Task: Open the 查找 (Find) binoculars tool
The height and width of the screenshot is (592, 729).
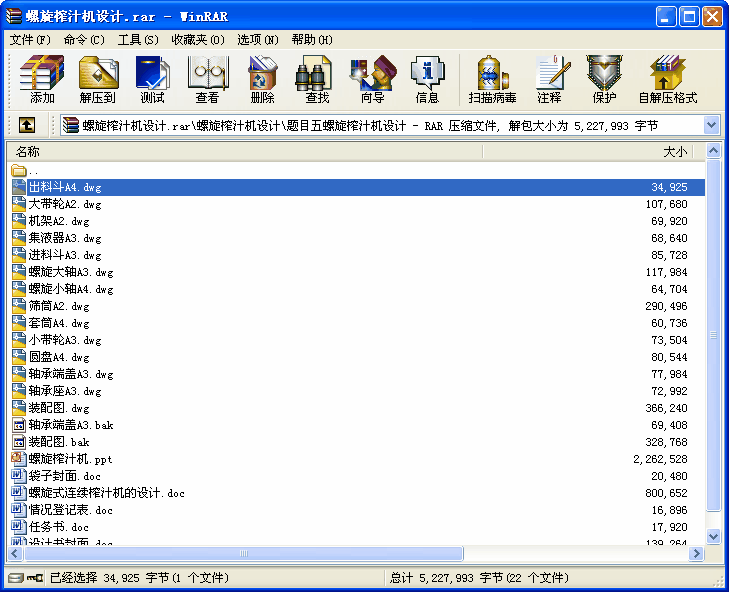Action: point(317,79)
